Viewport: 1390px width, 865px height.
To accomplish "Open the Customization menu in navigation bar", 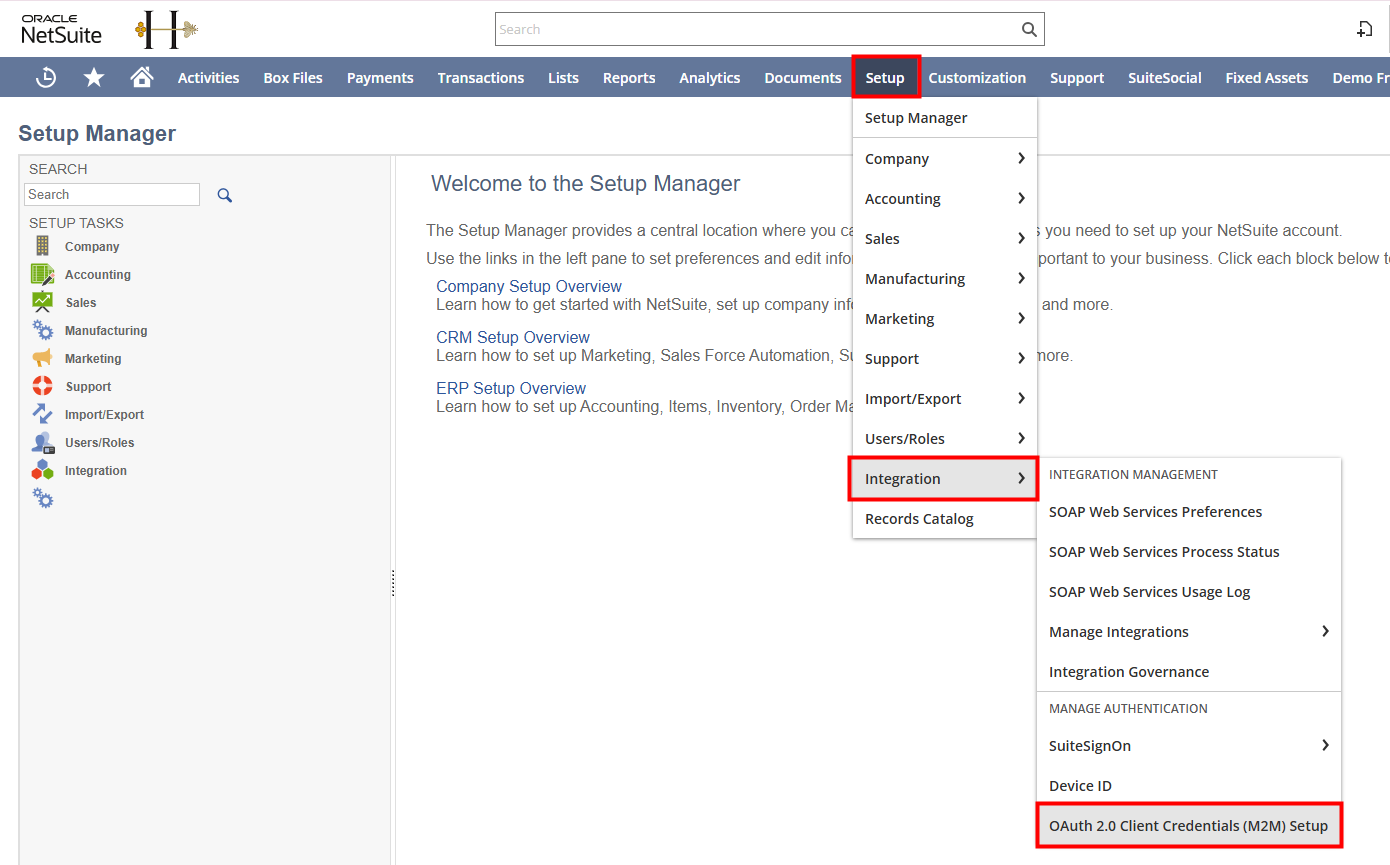I will pyautogui.click(x=977, y=78).
